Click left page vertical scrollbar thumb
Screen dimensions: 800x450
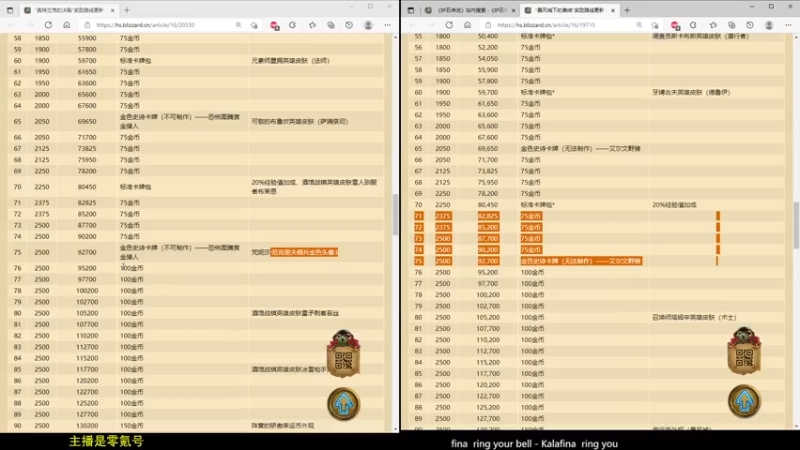pos(395,214)
